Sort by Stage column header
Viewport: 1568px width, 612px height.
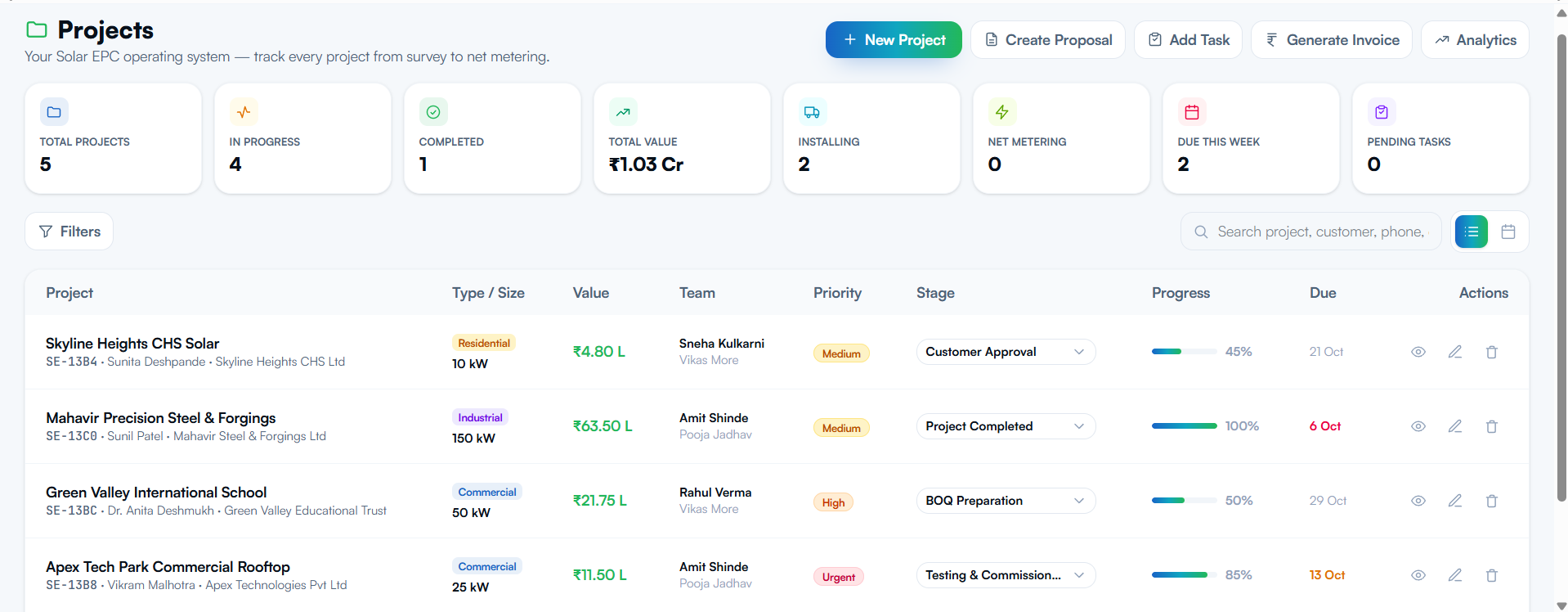(935, 293)
